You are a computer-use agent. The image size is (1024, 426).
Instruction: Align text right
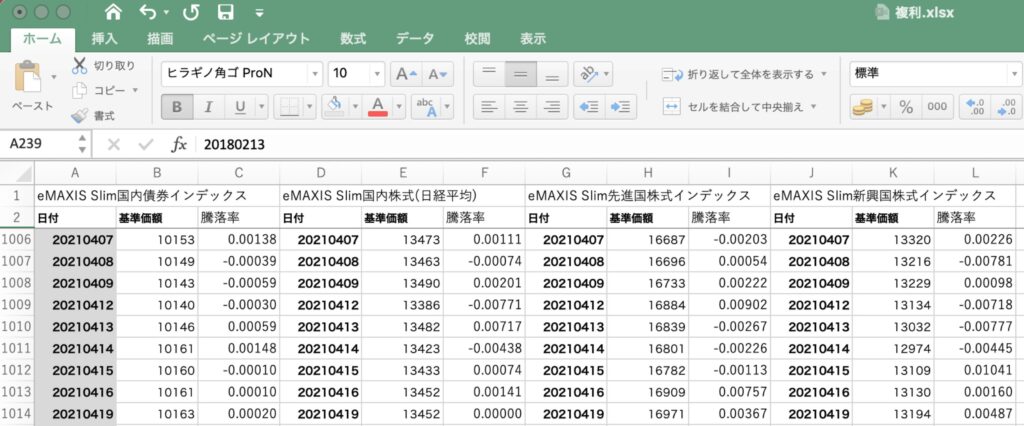pos(552,106)
